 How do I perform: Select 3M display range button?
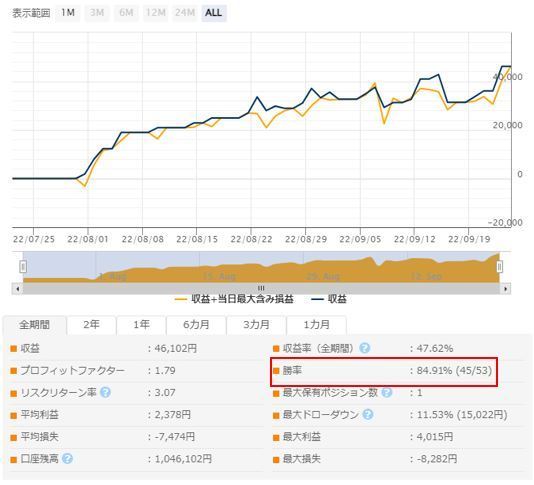97,13
